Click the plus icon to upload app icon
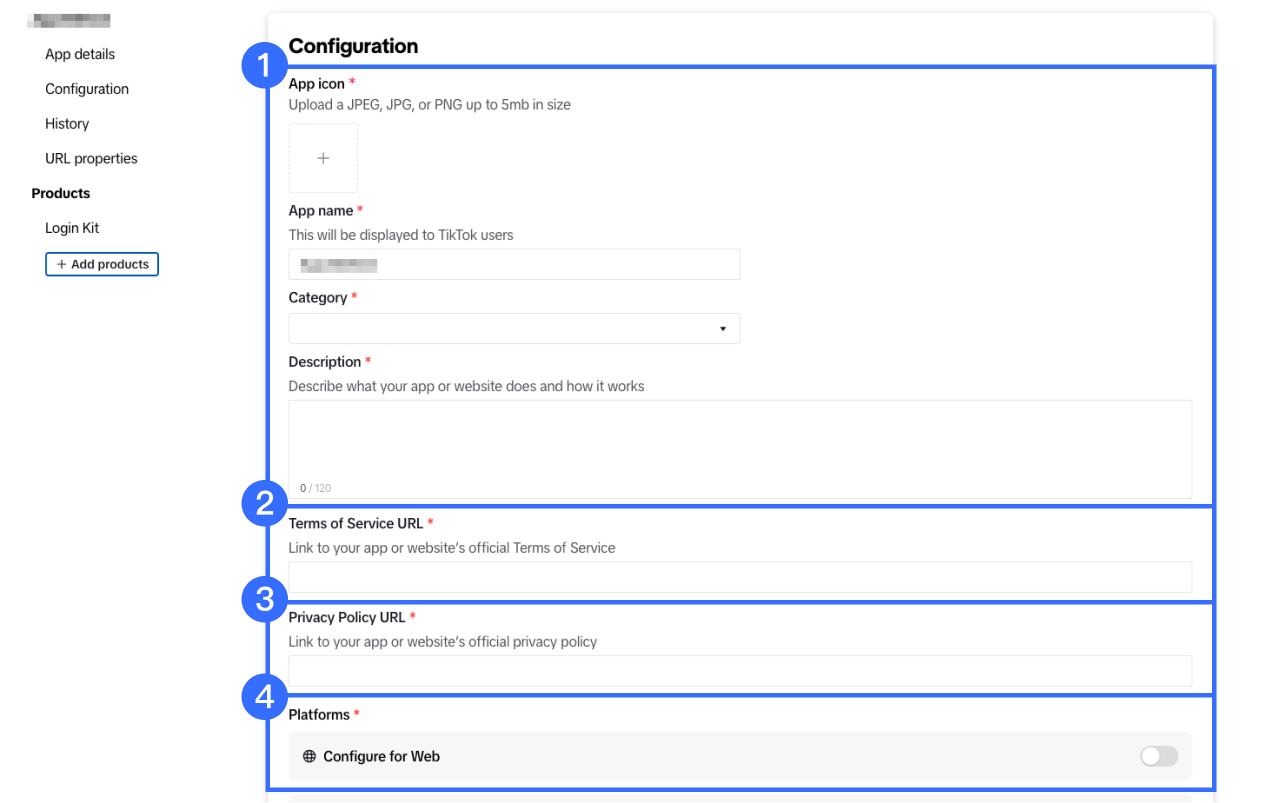The image size is (1275, 803). click(x=323, y=158)
